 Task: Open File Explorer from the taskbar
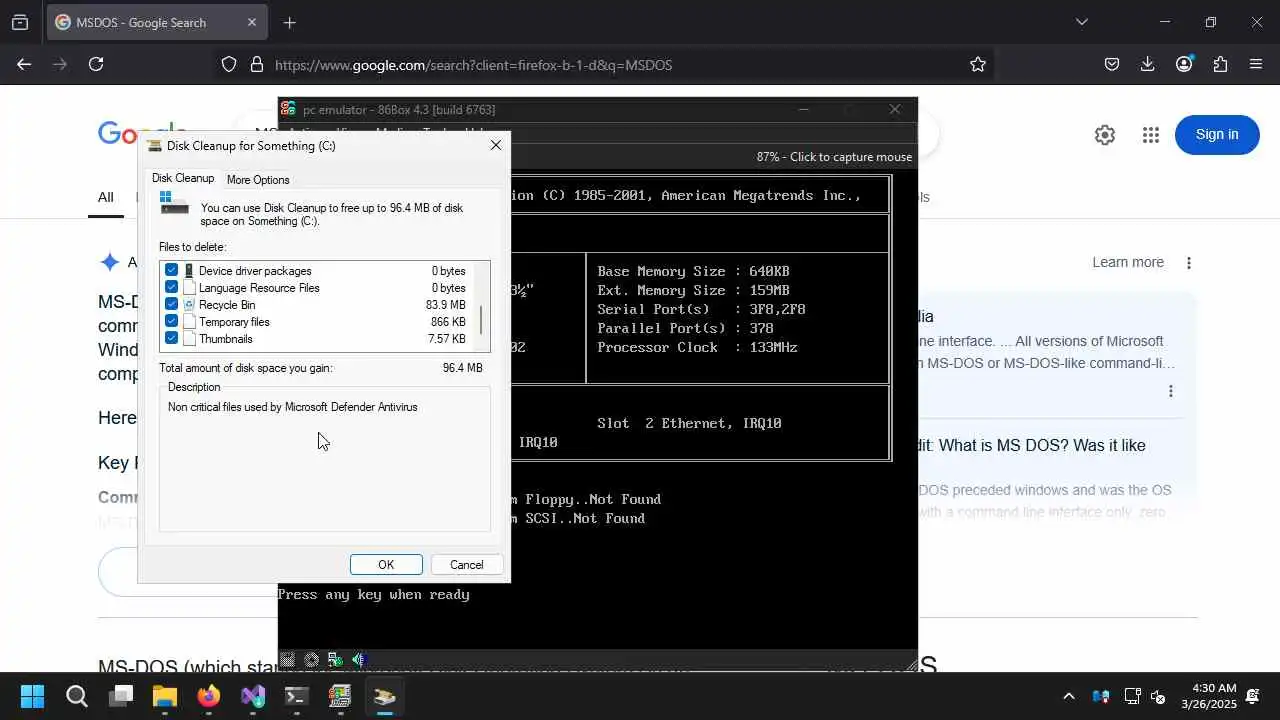[x=164, y=696]
